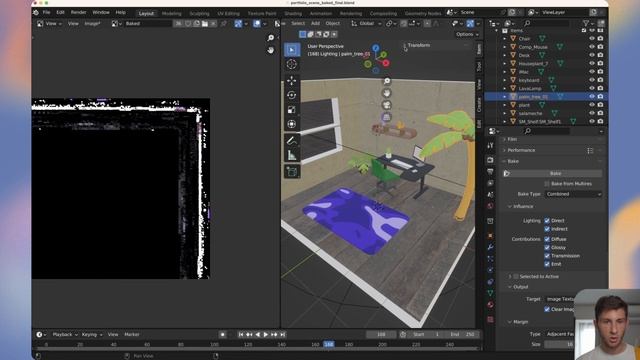The height and width of the screenshot is (360, 640).
Task: Enable Bake from Multires checkbox
Action: click(x=547, y=184)
